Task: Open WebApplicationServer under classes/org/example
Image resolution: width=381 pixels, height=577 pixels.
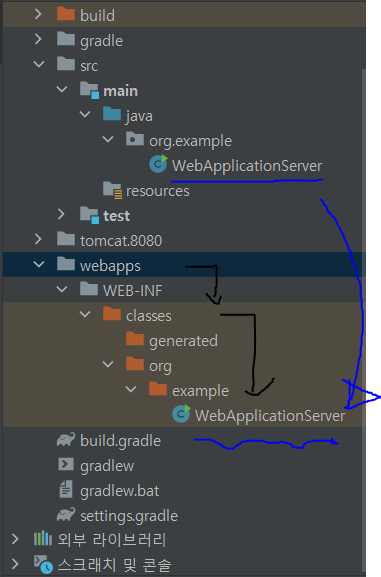Action: coord(270,416)
